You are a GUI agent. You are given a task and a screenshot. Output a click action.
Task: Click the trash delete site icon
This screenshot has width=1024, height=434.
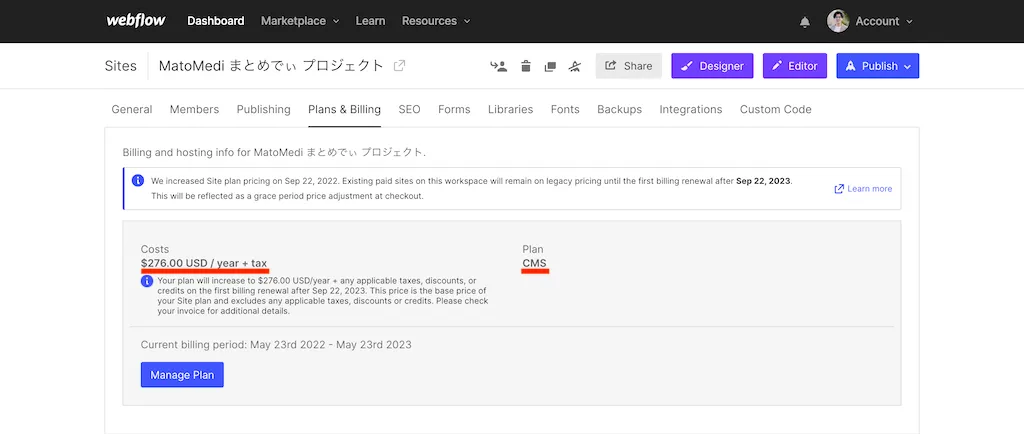click(526, 66)
